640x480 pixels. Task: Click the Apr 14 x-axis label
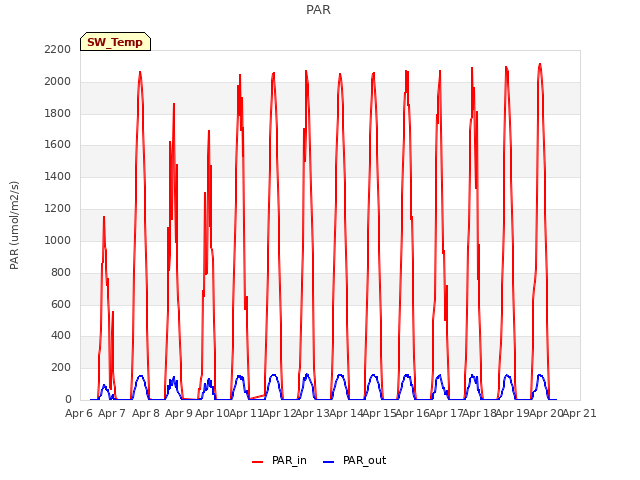[x=346, y=413]
